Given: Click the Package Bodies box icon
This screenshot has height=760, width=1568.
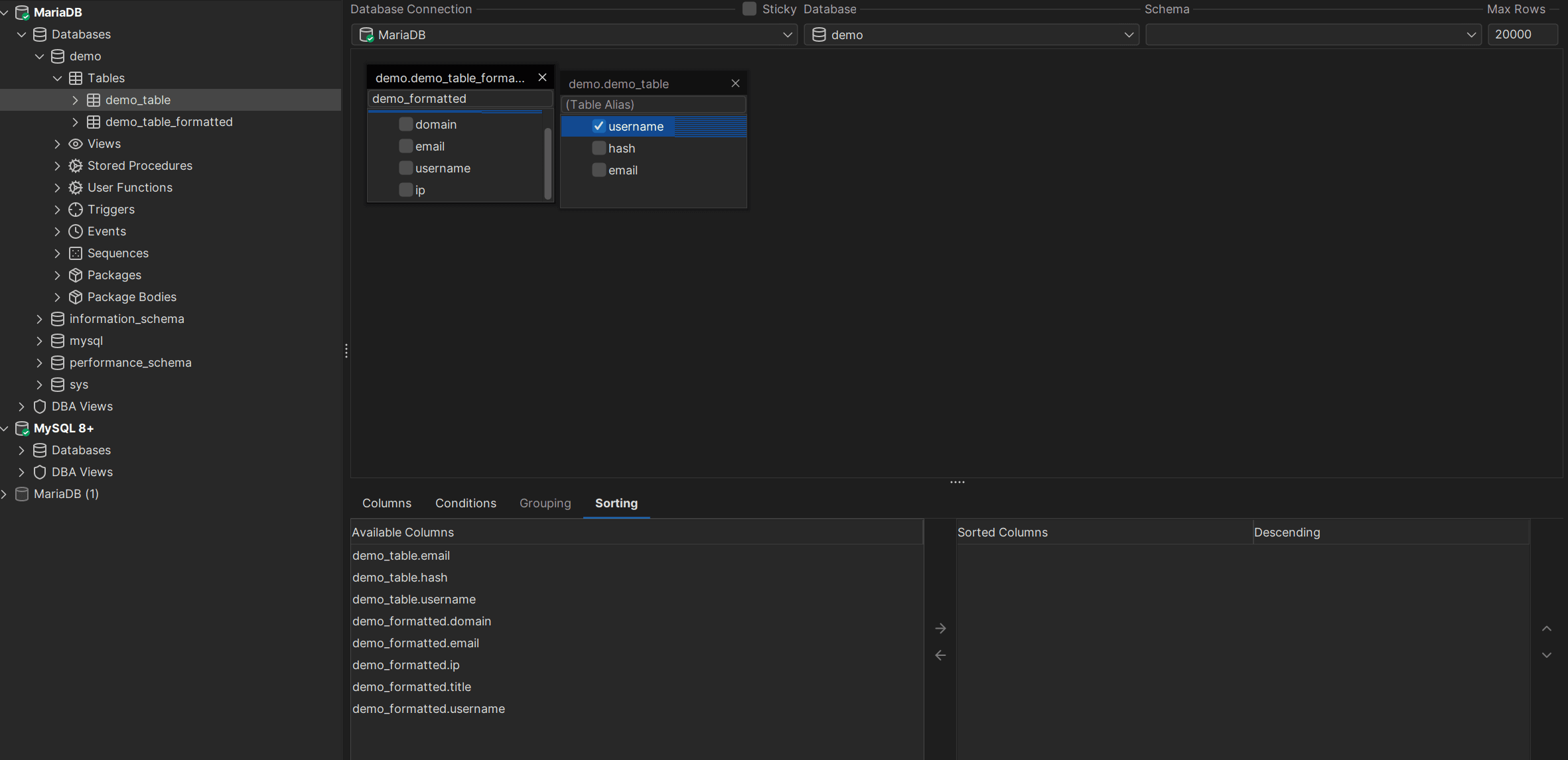Looking at the screenshot, I should coord(76,297).
